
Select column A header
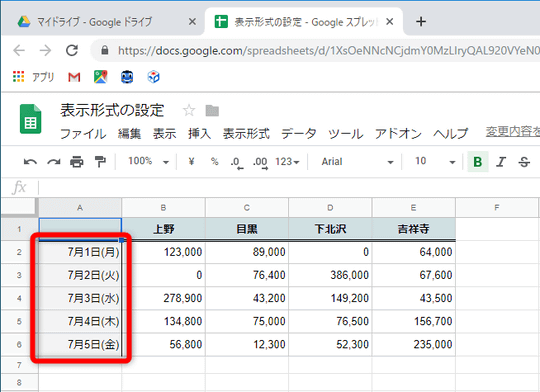click(80, 208)
